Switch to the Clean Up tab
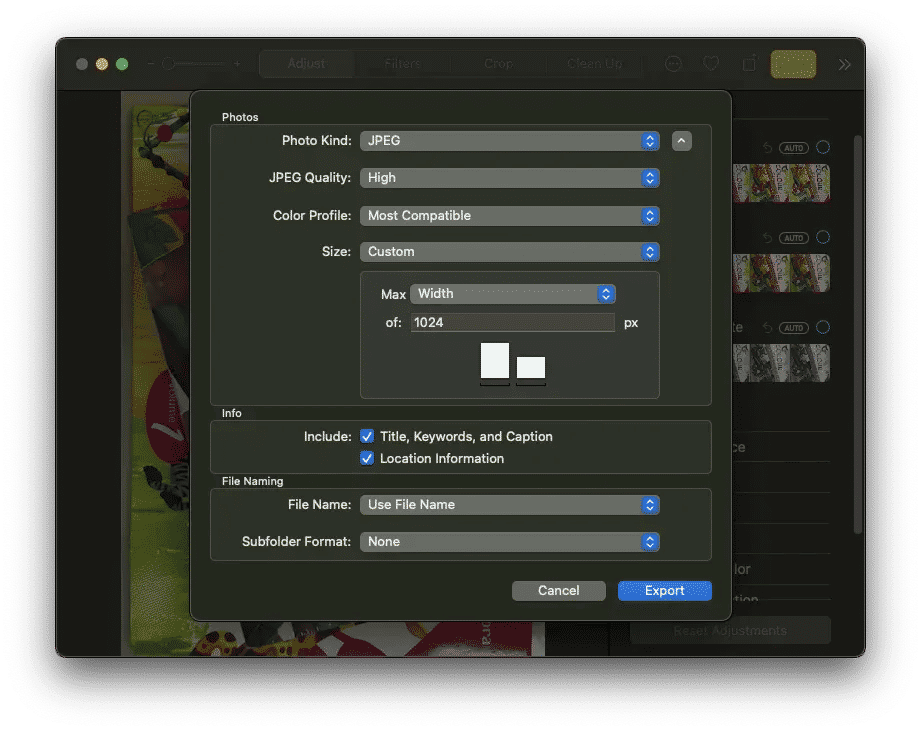This screenshot has width=921, height=731. [594, 63]
